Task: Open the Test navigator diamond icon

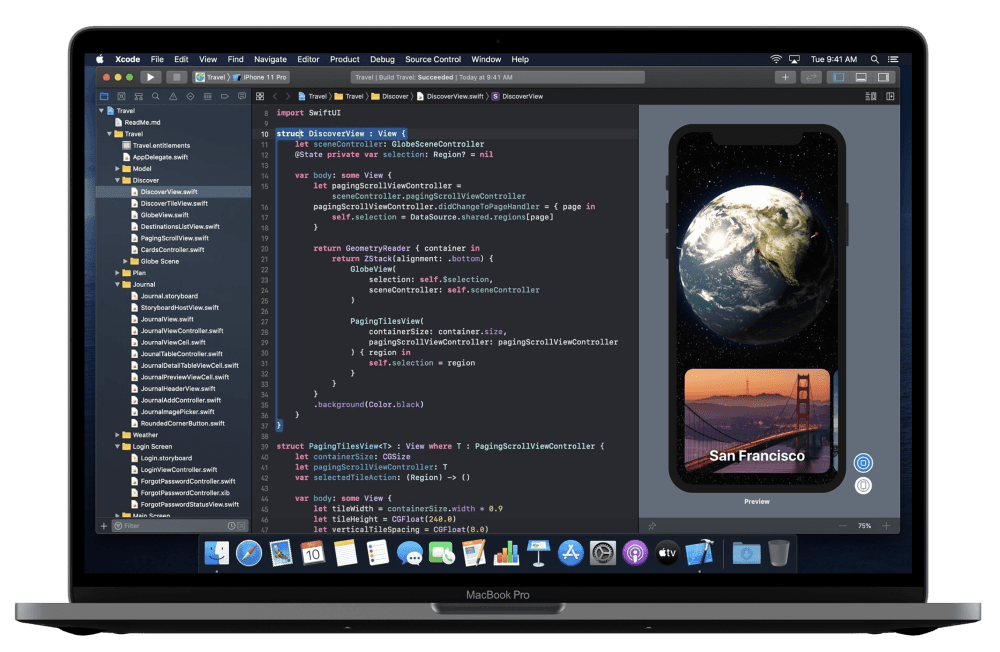Action: (190, 96)
